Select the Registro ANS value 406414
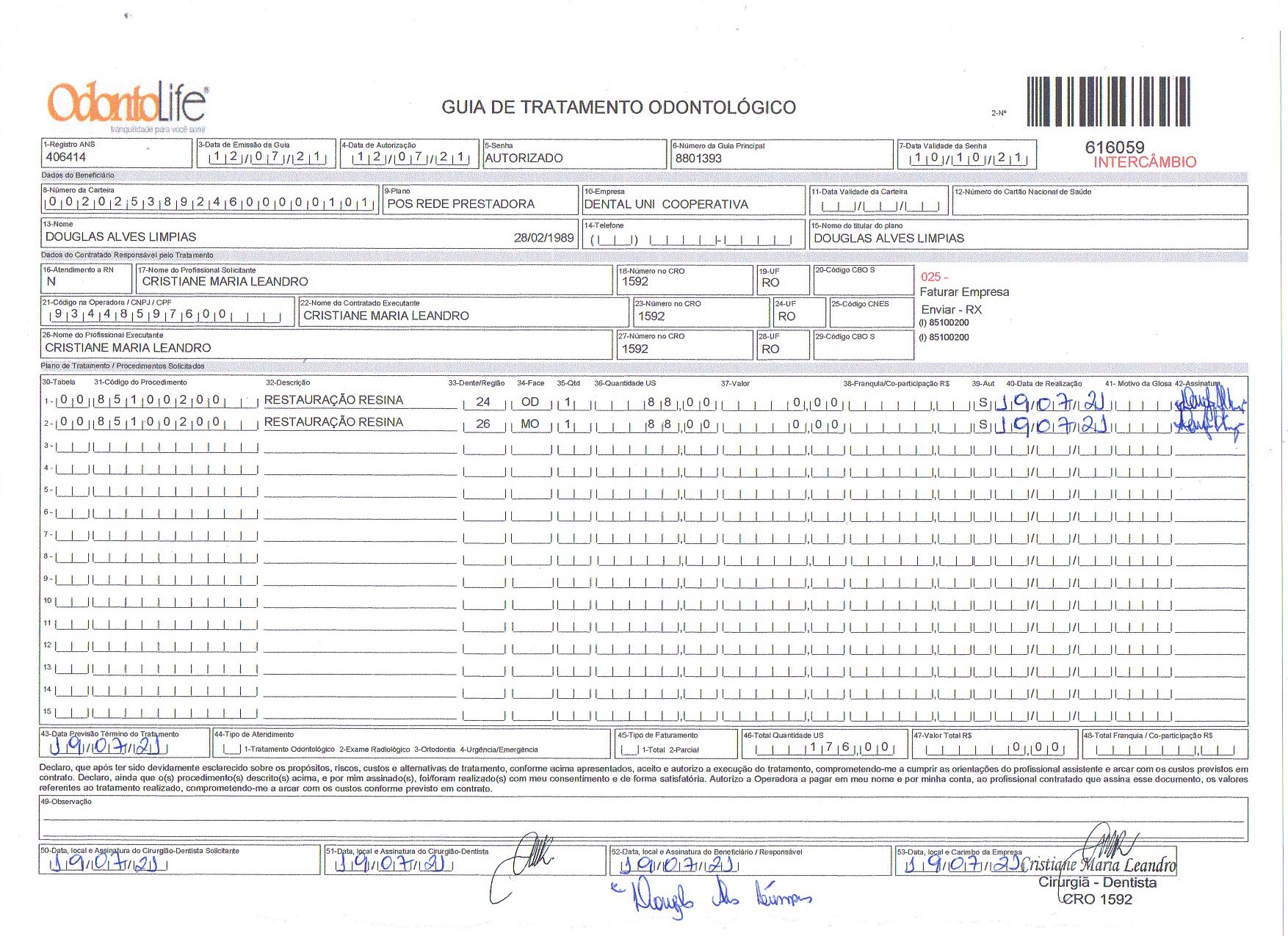 click(x=65, y=157)
